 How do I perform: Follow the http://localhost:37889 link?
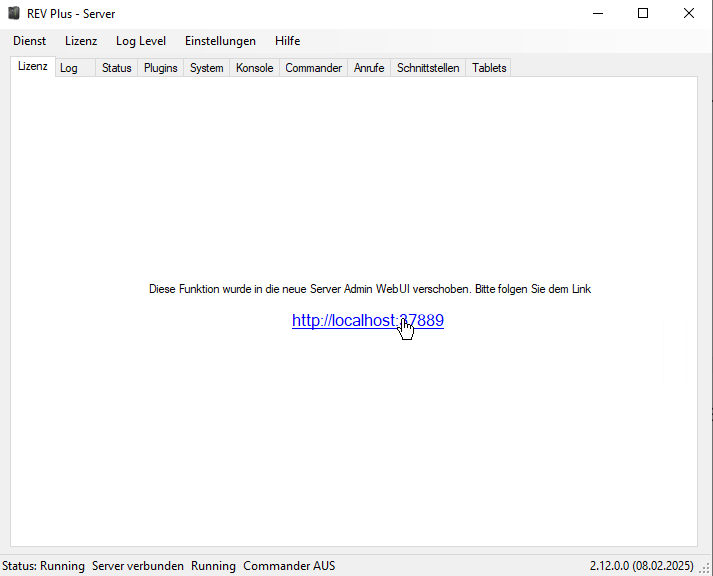point(367,321)
